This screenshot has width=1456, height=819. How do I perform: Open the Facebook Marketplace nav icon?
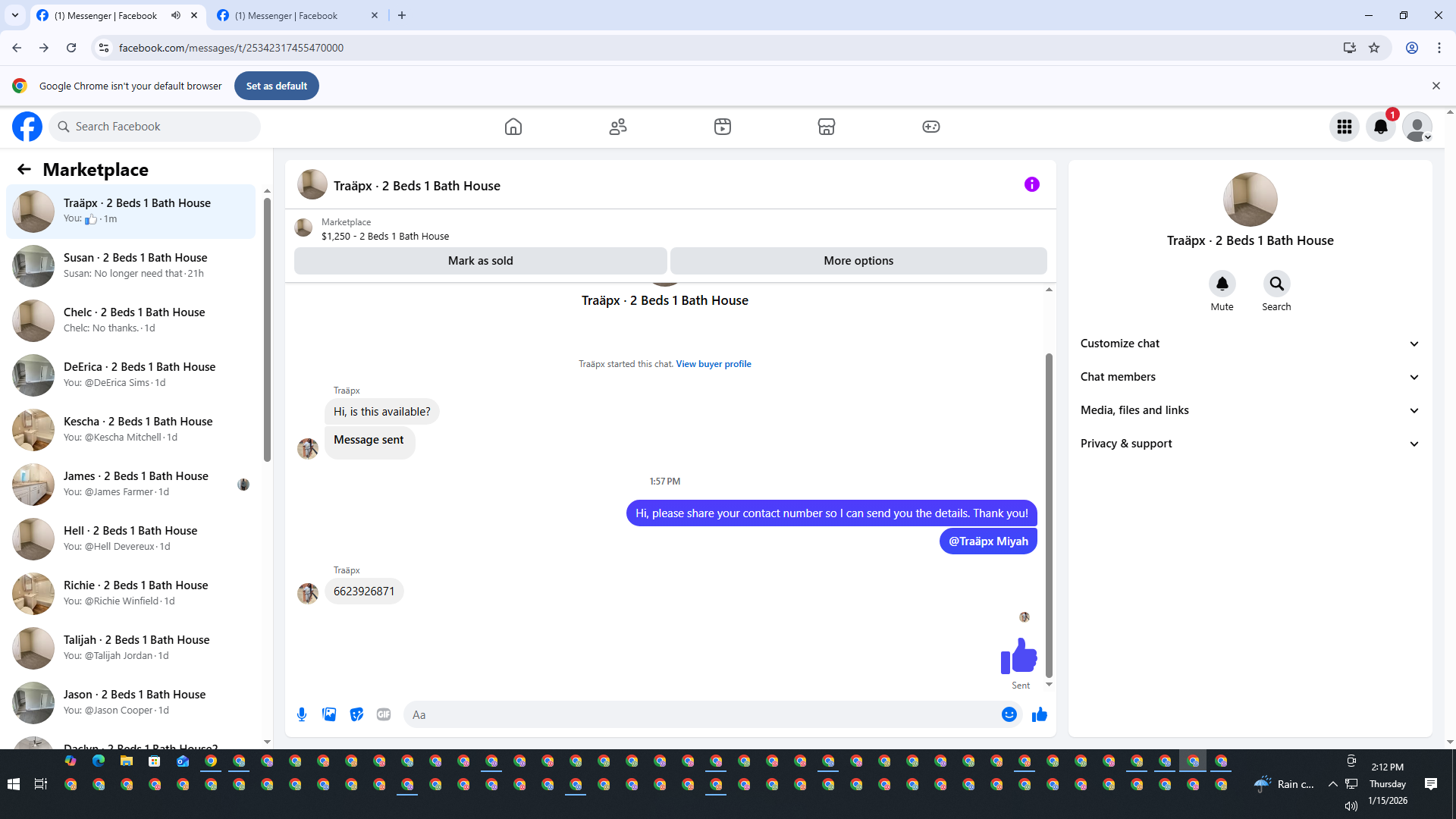[x=827, y=127]
